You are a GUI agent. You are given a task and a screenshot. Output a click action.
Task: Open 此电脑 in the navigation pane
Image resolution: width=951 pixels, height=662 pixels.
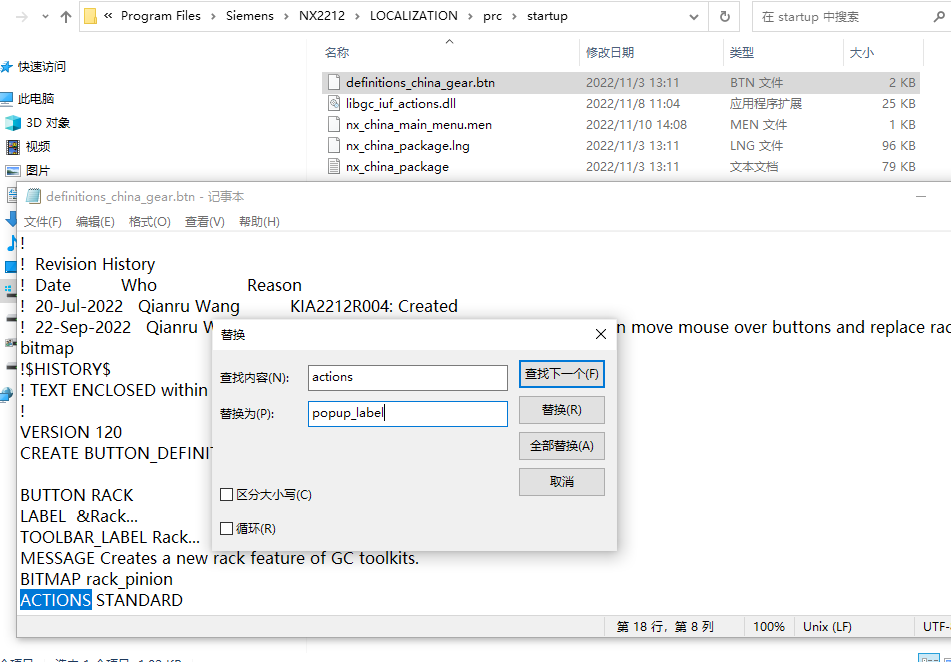pos(36,99)
